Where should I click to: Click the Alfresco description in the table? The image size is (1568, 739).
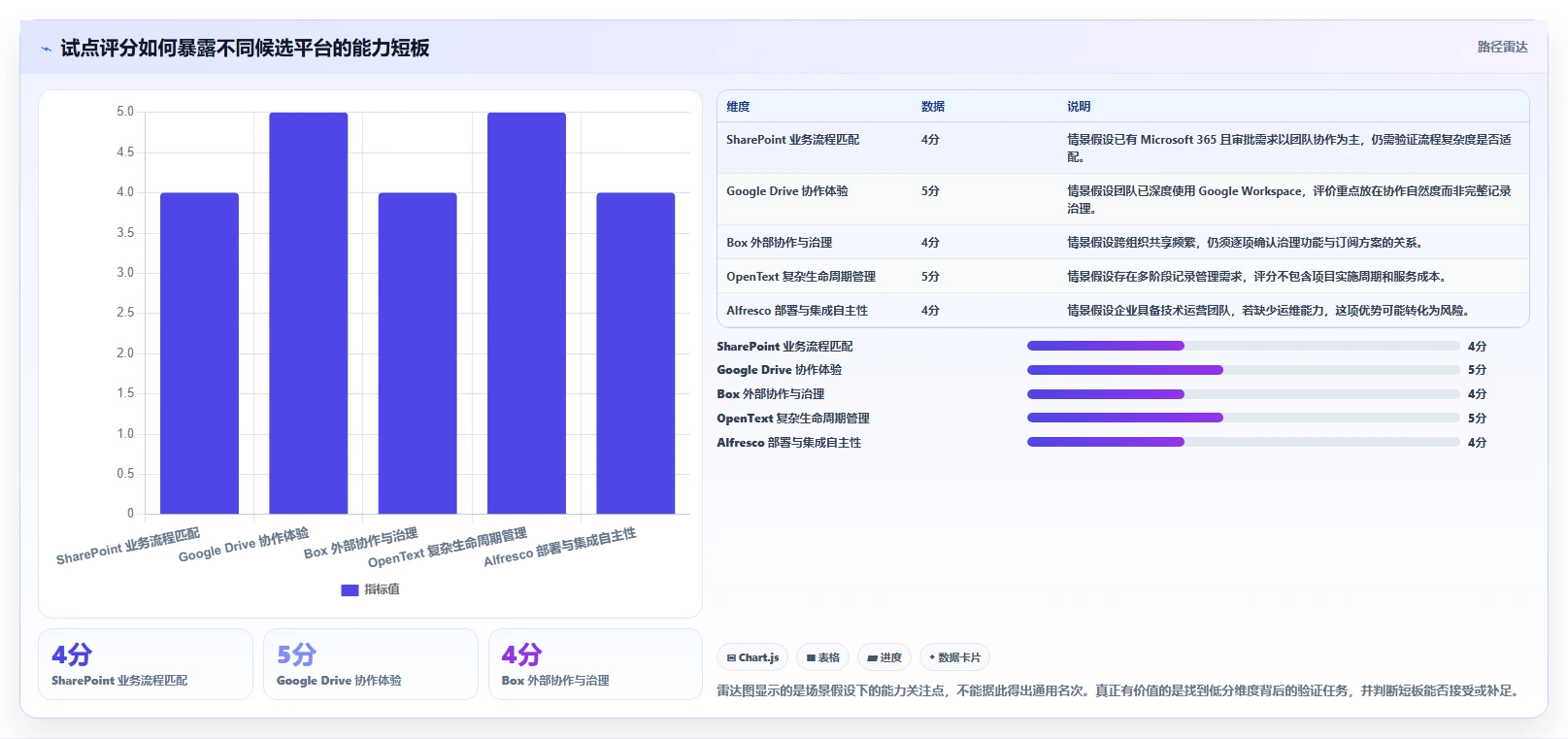pos(1270,311)
